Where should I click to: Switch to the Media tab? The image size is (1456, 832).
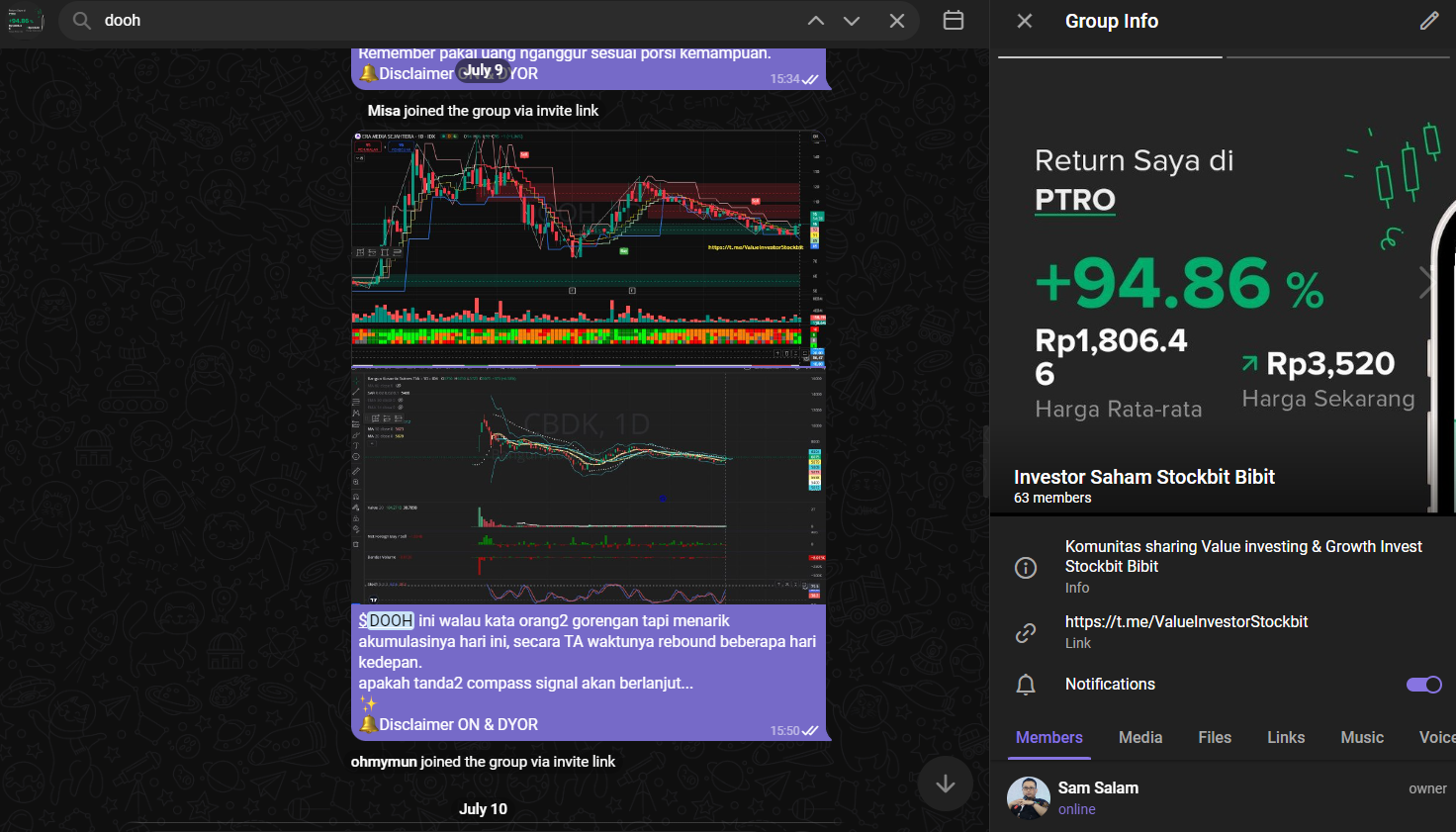coord(1139,738)
